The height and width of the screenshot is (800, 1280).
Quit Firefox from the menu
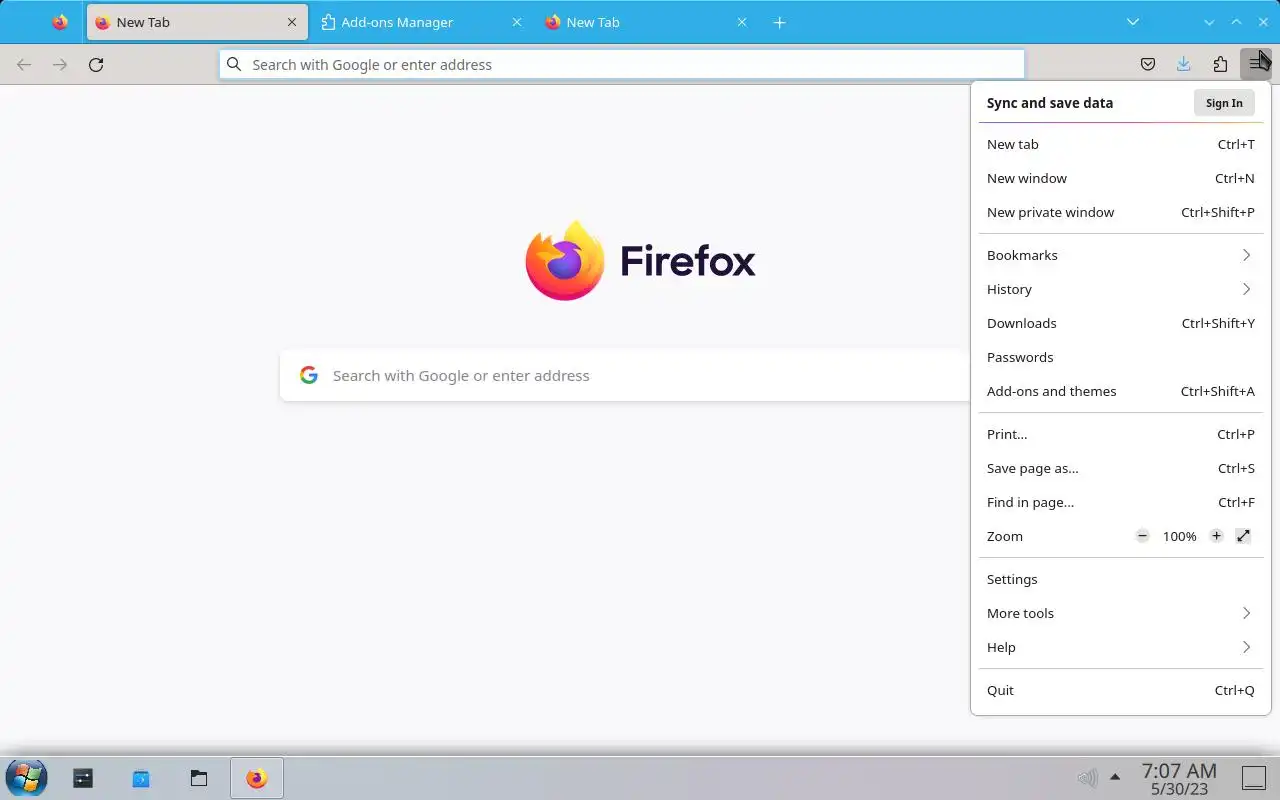(1121, 690)
